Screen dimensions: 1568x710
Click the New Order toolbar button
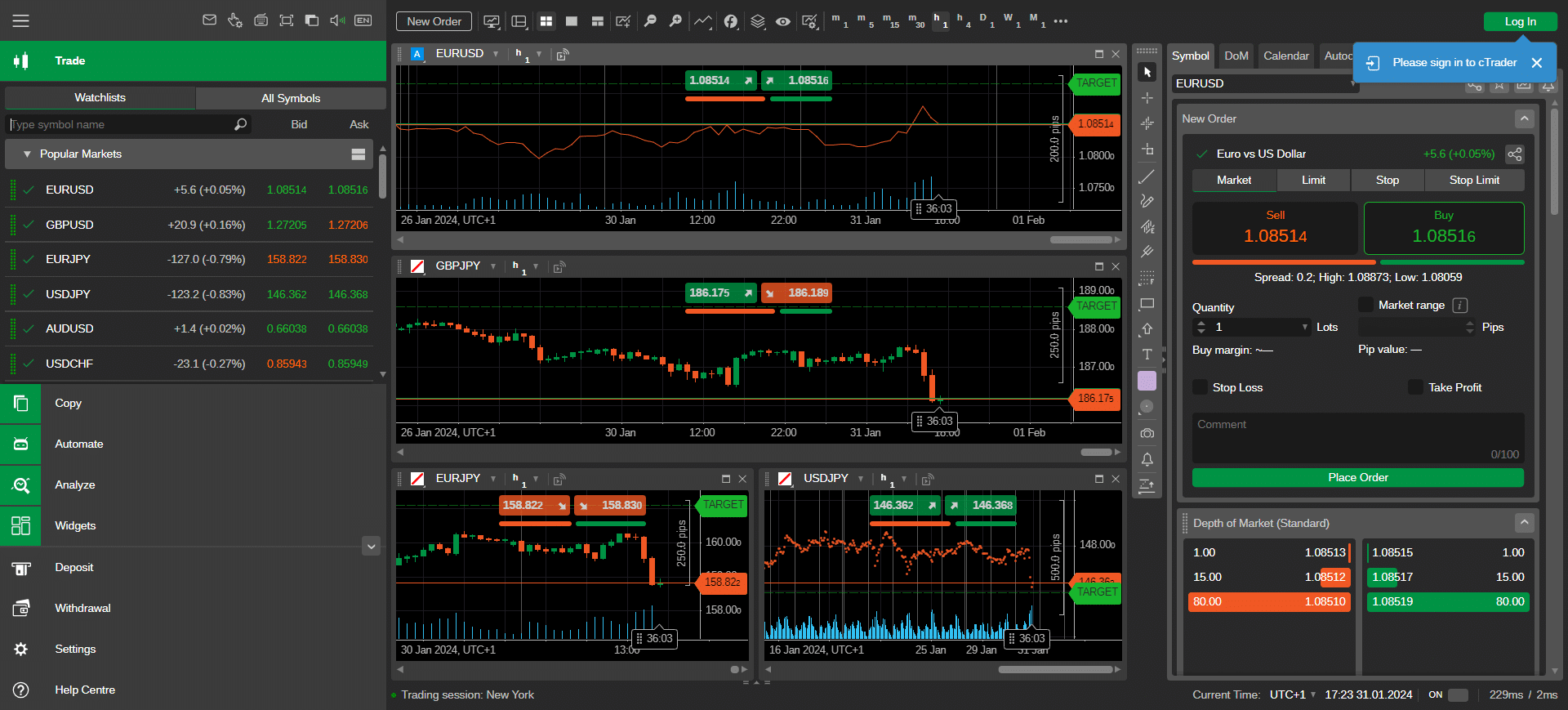pos(434,21)
